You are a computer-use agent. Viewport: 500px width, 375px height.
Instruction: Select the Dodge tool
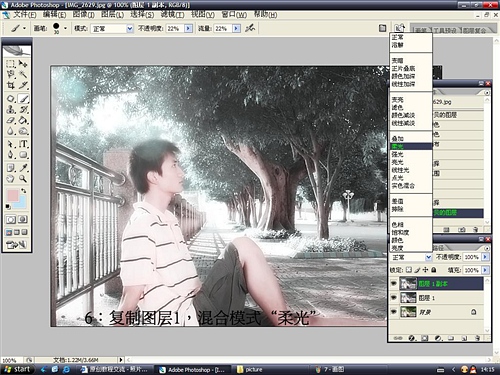[x=23, y=131]
